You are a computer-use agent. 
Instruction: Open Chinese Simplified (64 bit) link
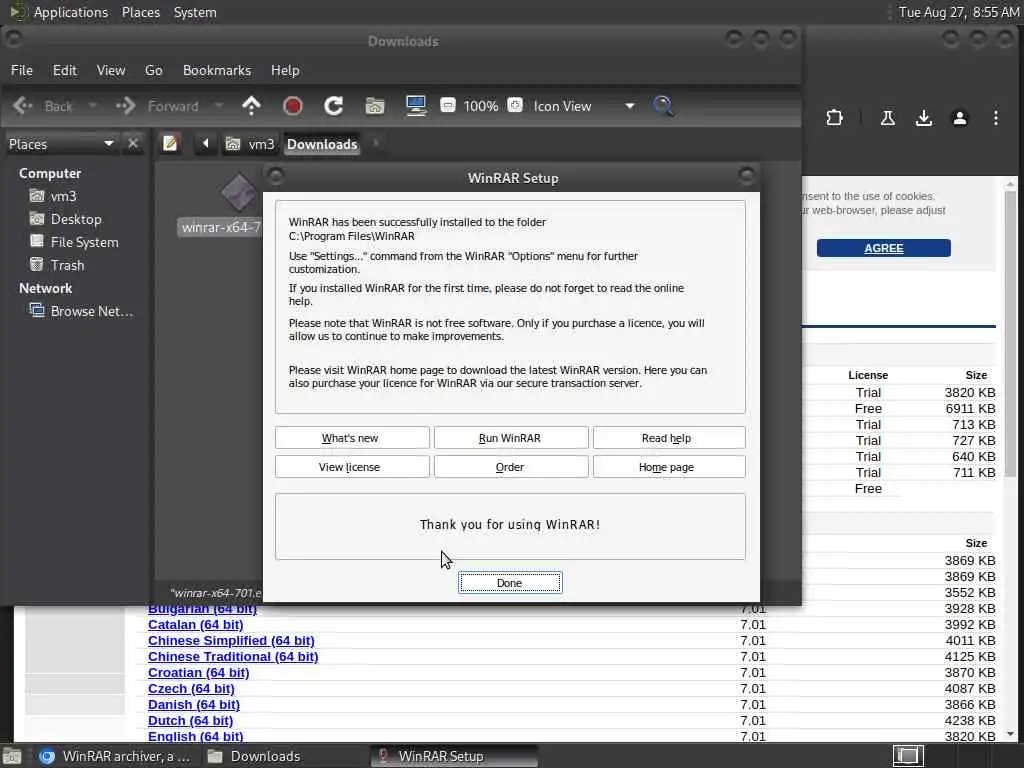pos(231,641)
